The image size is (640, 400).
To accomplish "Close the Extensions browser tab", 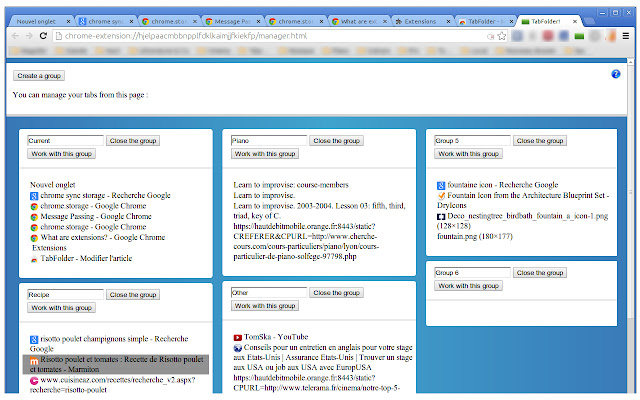I will tap(448, 22).
